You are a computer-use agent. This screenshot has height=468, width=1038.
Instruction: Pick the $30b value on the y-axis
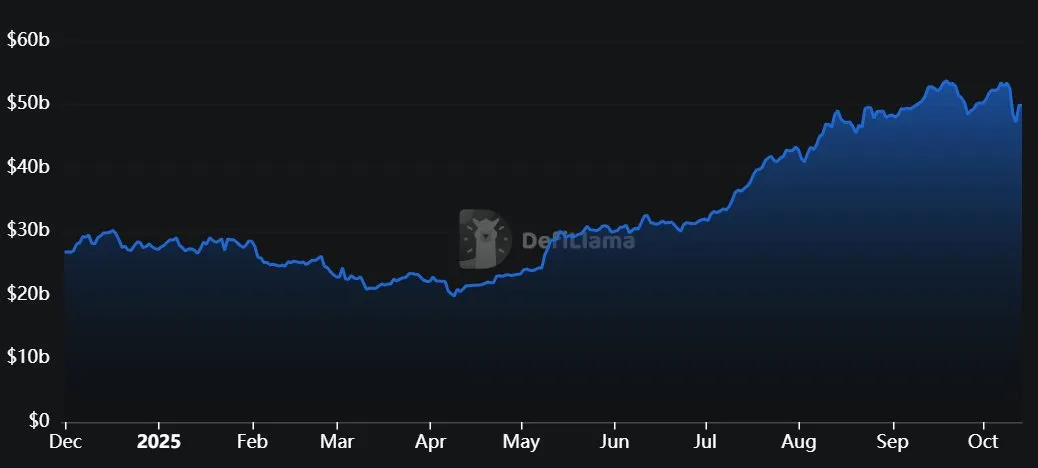(x=27, y=231)
